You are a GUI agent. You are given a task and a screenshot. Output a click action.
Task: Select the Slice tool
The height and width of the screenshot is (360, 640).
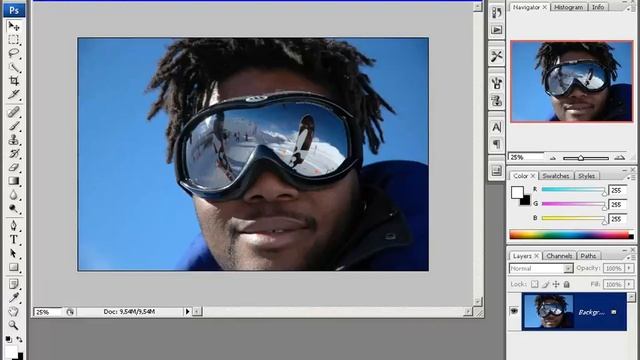13,94
